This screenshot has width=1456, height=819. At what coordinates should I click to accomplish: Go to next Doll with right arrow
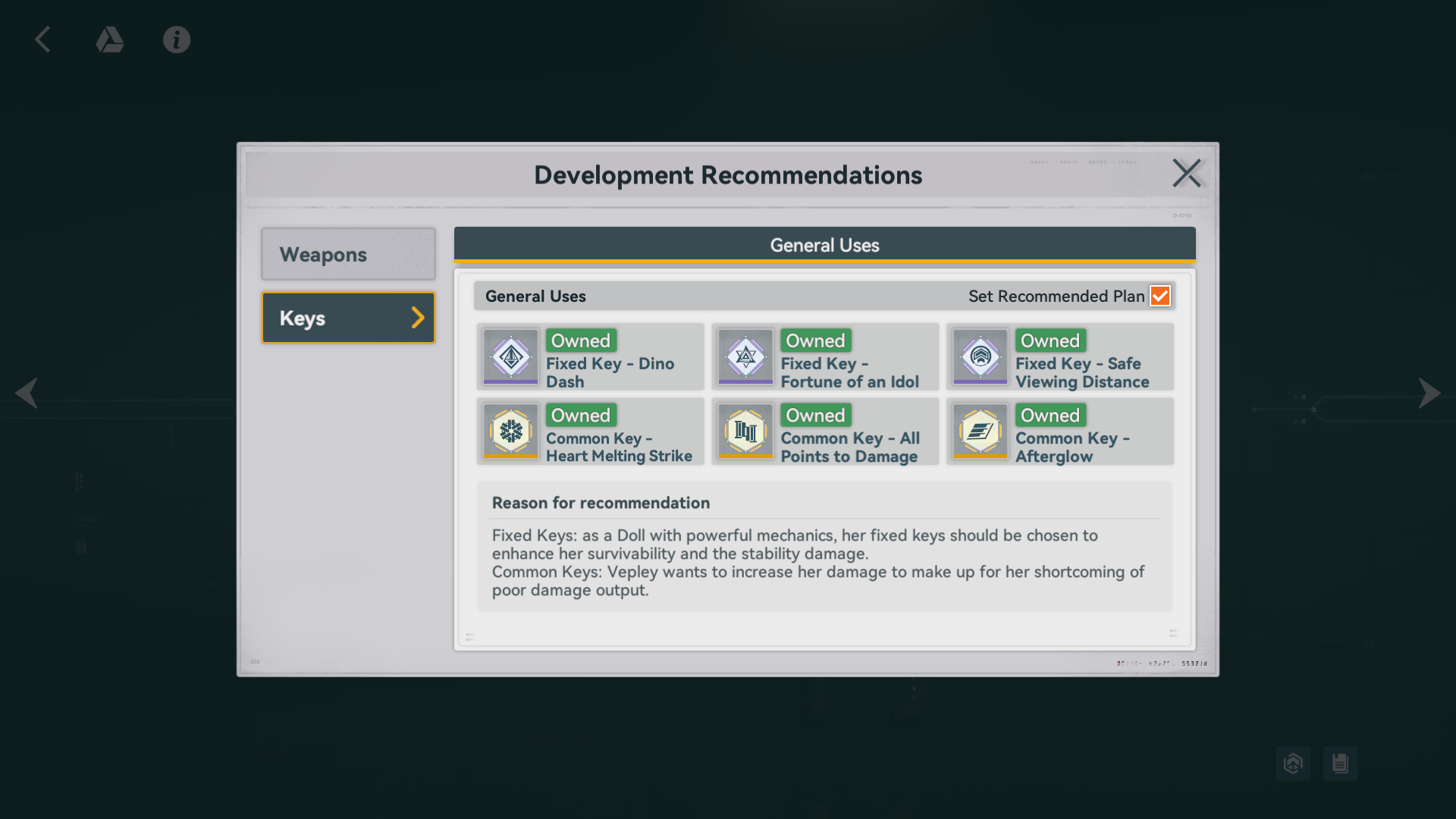(x=1429, y=393)
